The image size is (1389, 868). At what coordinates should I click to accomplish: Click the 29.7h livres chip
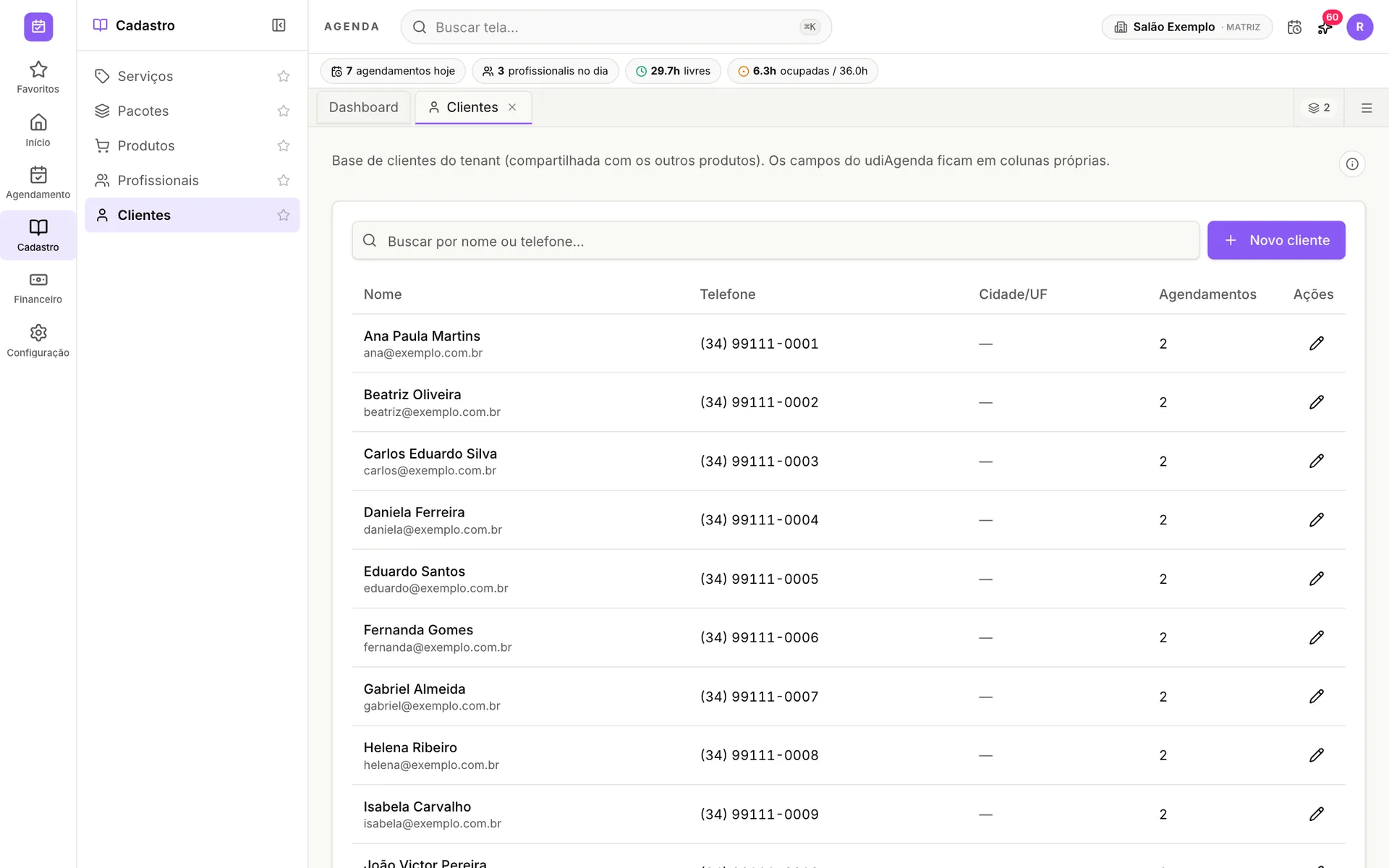tap(673, 71)
